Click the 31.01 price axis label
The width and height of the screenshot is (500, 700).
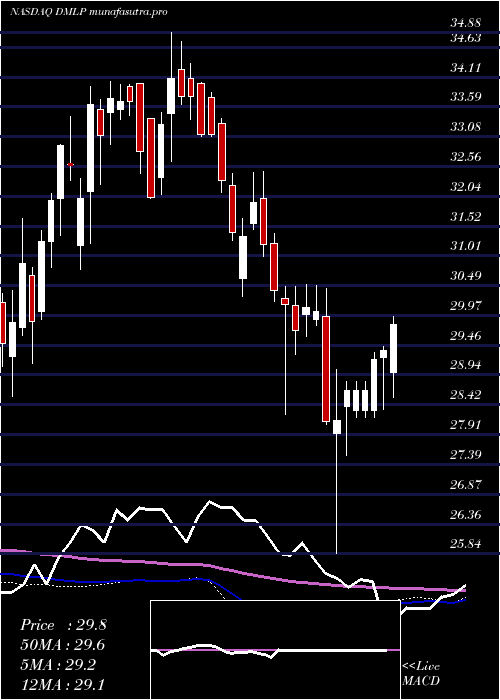click(x=465, y=246)
